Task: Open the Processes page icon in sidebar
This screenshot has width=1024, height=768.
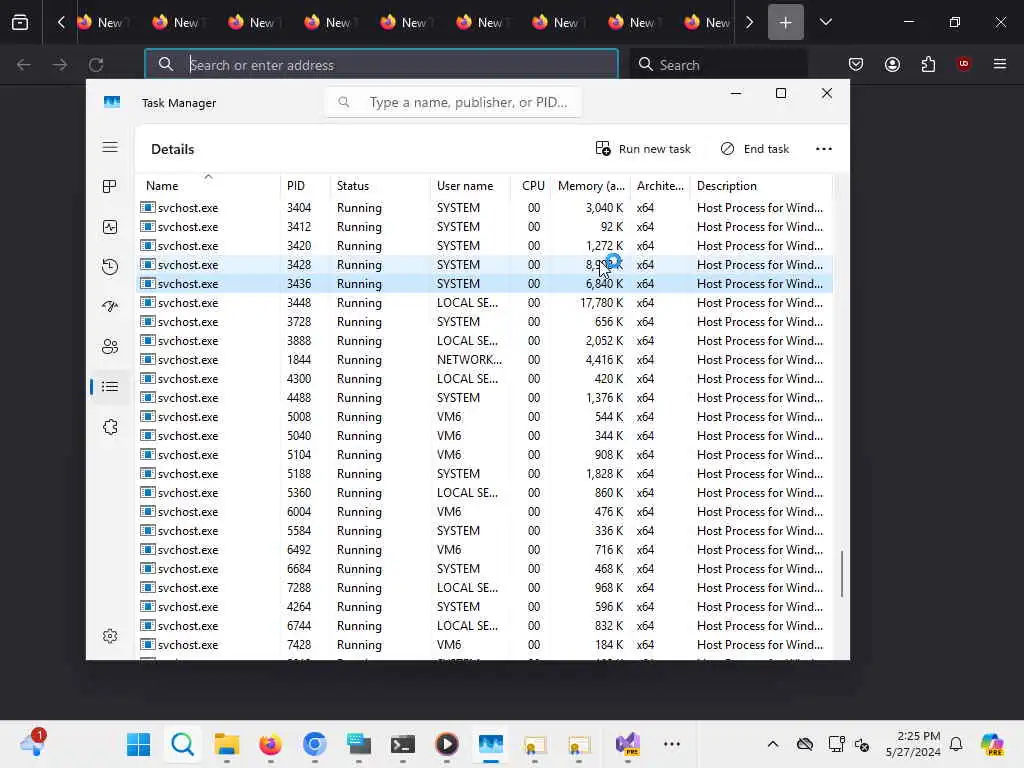Action: pyautogui.click(x=110, y=187)
